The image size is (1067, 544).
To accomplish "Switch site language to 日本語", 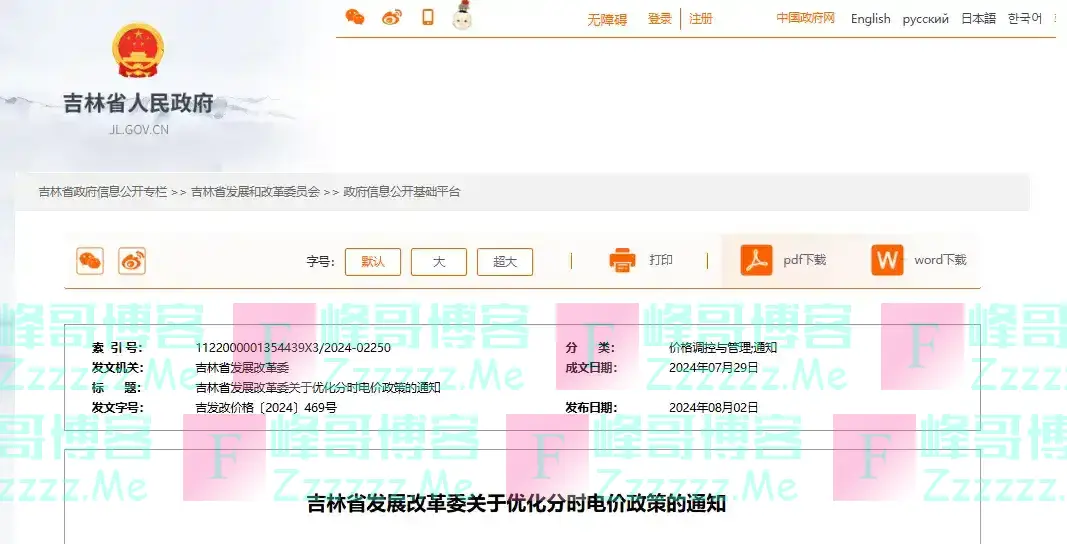I will (x=979, y=18).
